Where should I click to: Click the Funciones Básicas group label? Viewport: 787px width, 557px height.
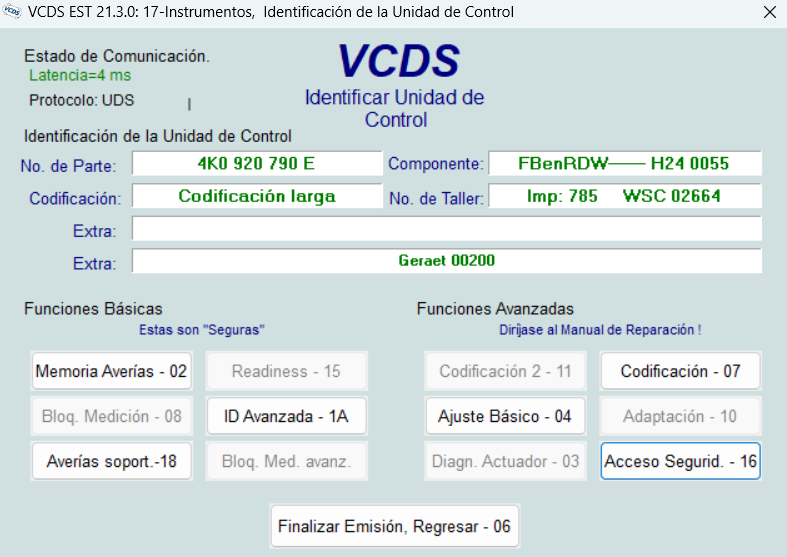93,309
